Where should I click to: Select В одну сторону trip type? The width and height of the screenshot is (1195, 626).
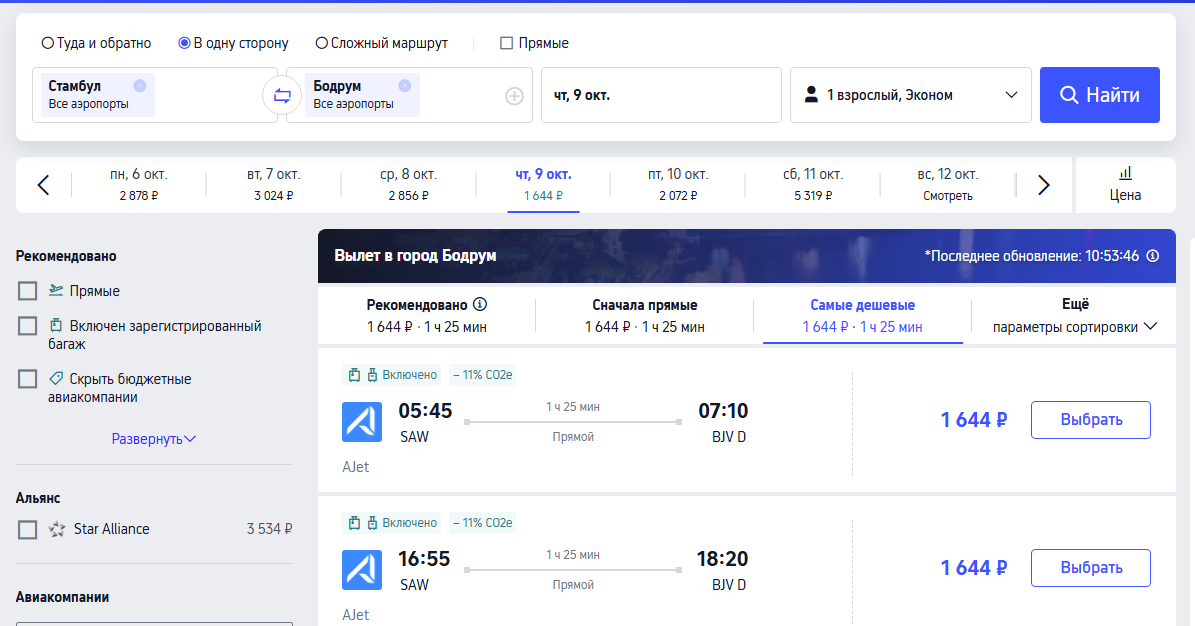tap(233, 43)
